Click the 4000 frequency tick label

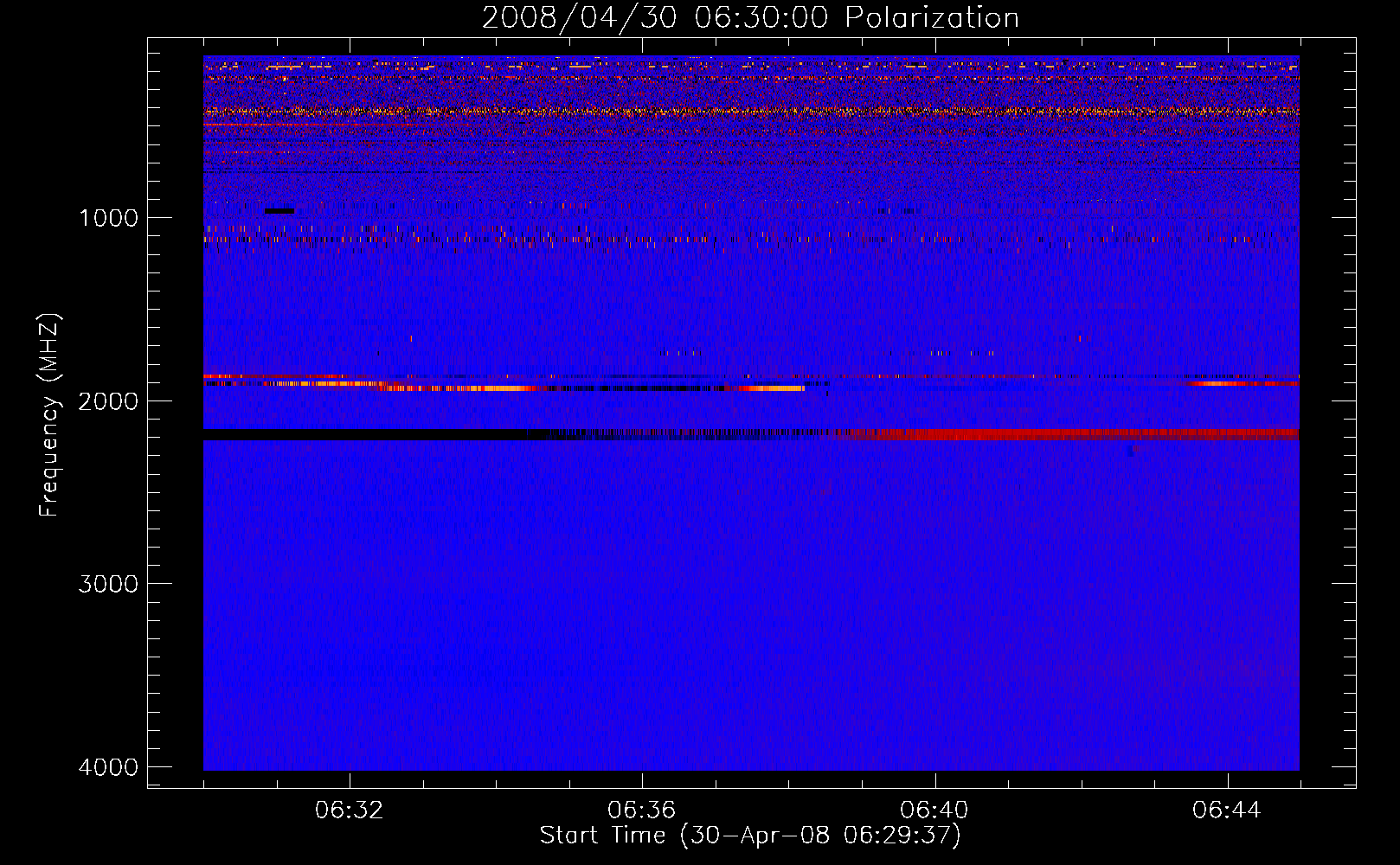point(108,767)
